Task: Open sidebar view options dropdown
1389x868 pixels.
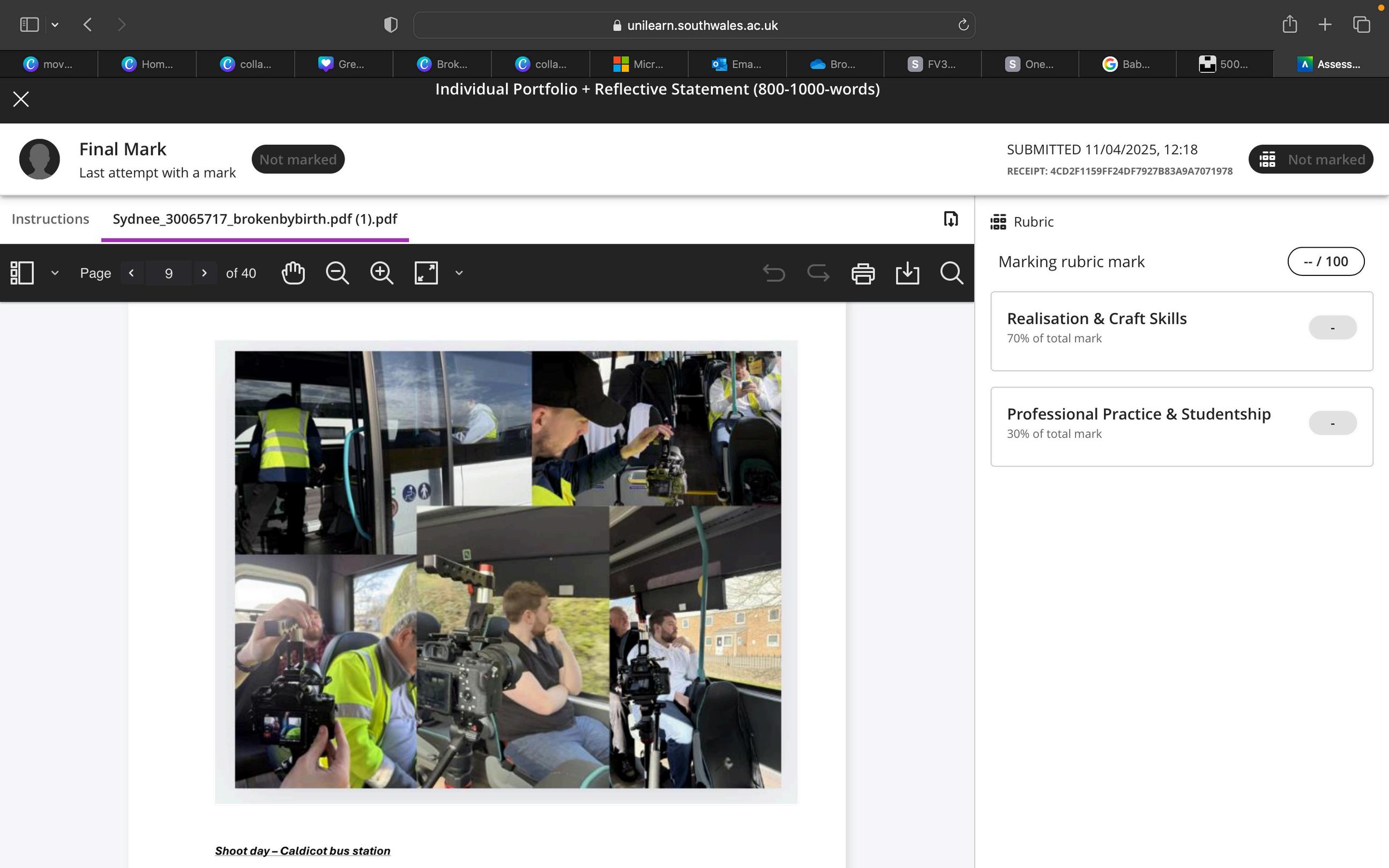Action: pos(55,273)
